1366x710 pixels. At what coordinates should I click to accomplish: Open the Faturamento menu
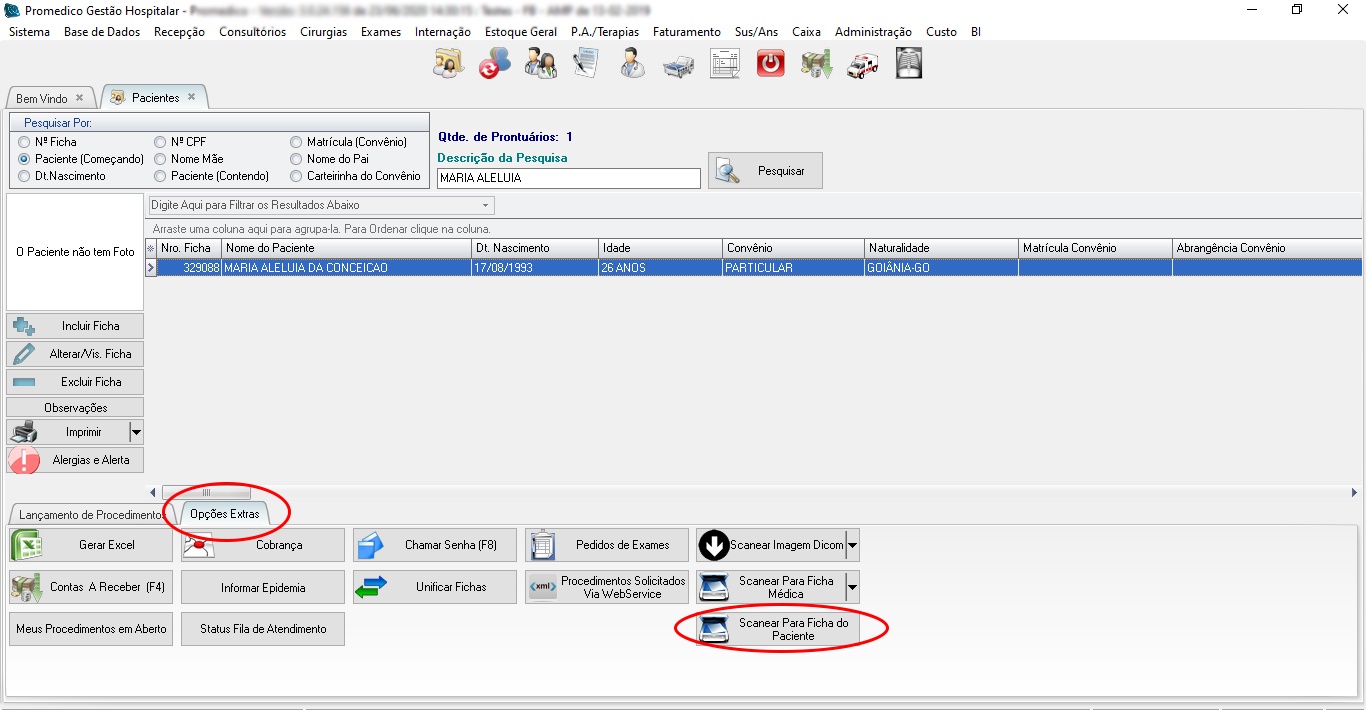coord(686,32)
